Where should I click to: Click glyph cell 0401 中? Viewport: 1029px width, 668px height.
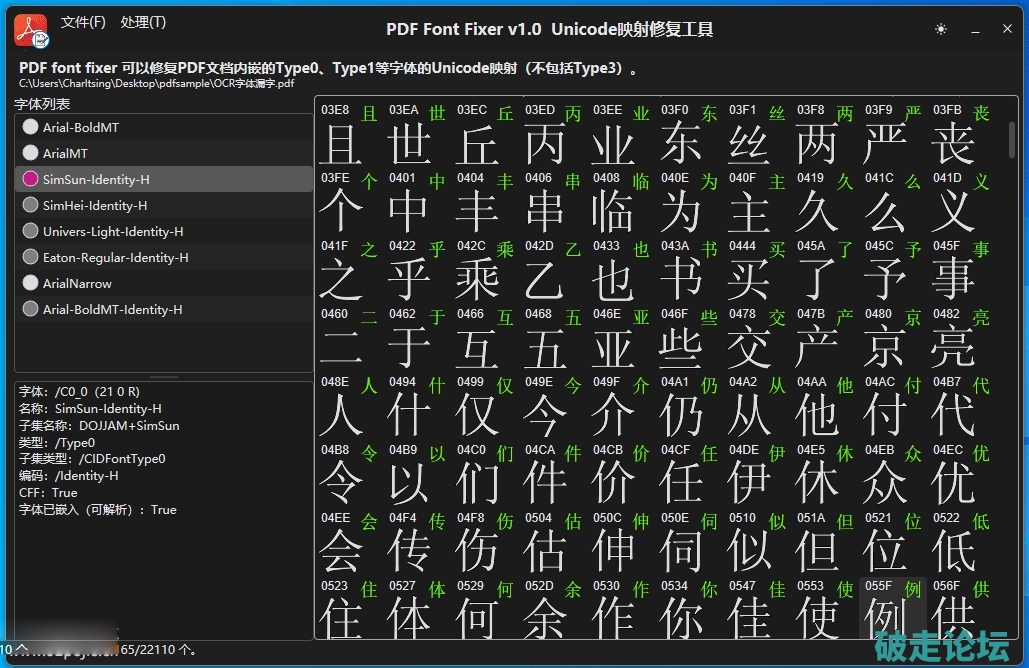tap(418, 201)
